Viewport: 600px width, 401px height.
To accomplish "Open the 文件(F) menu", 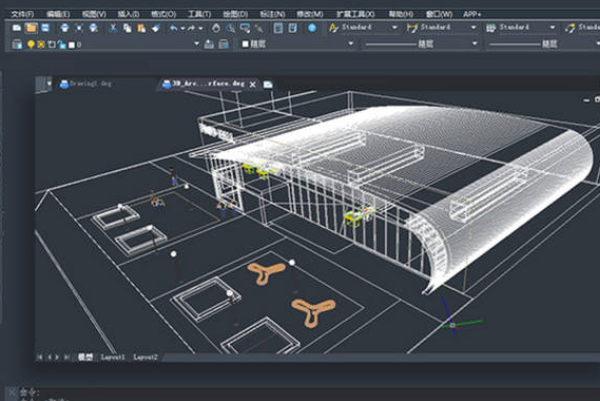I will pos(19,14).
